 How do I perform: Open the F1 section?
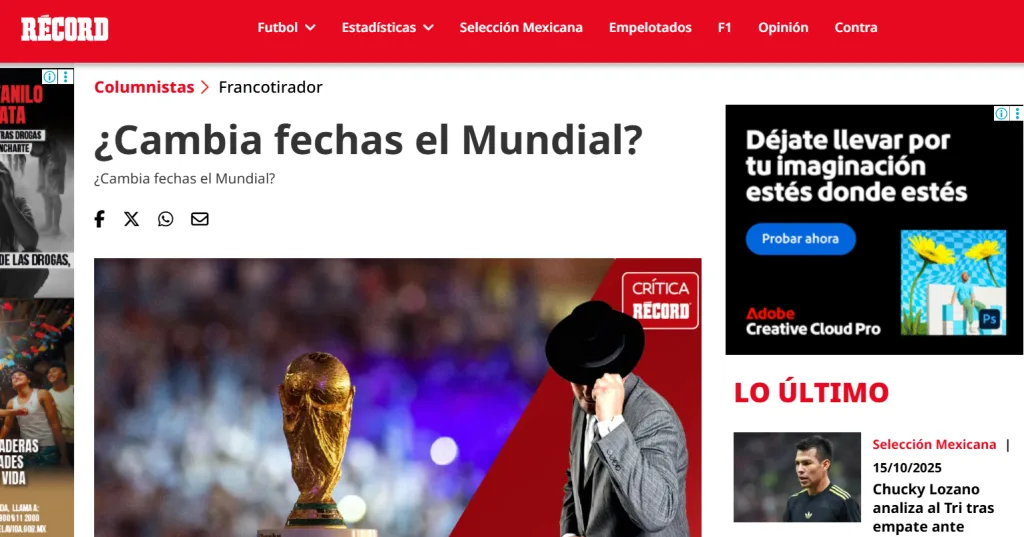[725, 27]
